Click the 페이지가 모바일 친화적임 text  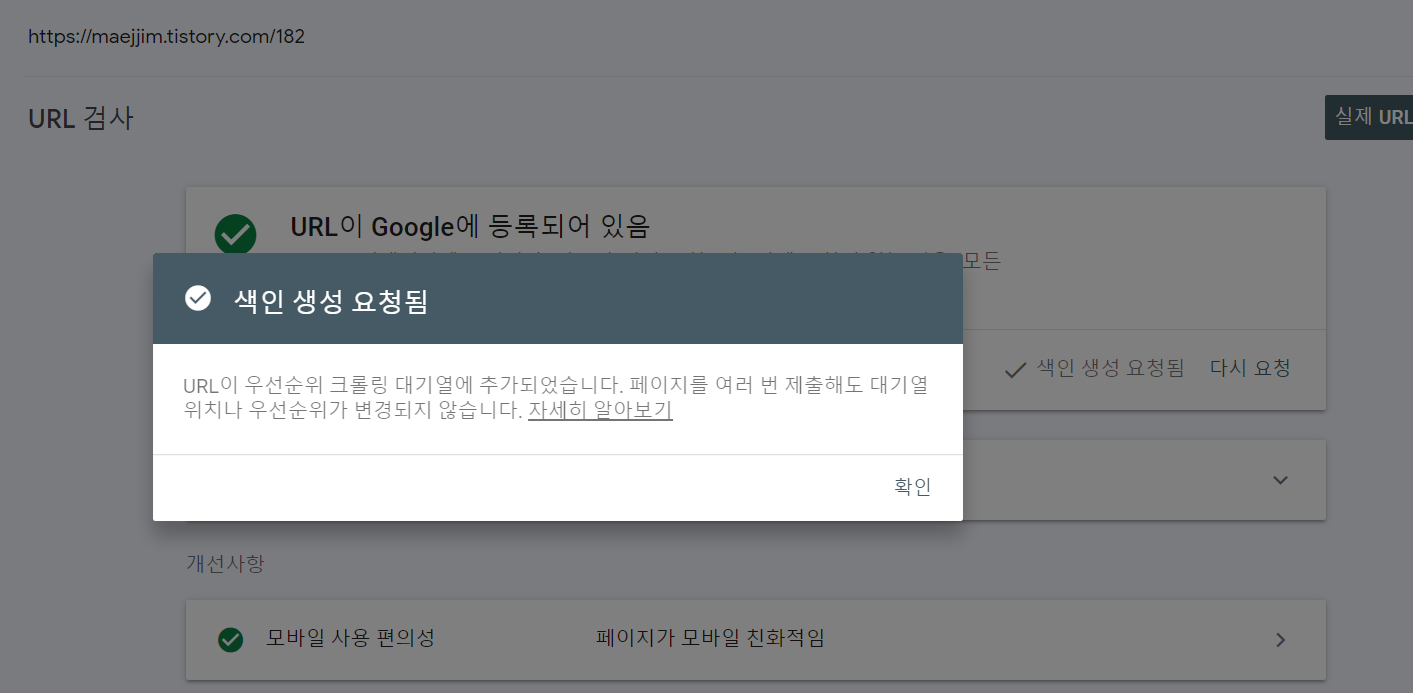click(x=710, y=638)
